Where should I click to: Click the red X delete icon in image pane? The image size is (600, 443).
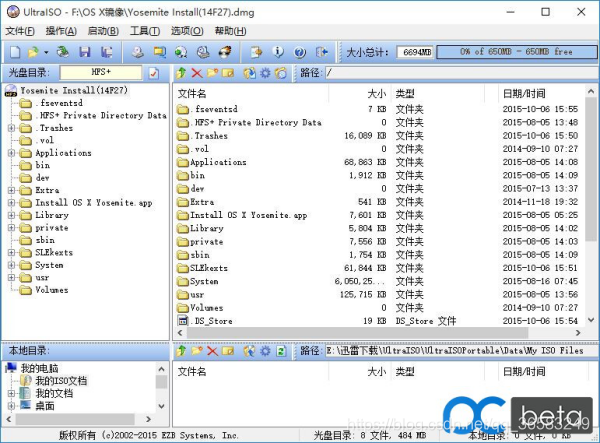pos(197,73)
